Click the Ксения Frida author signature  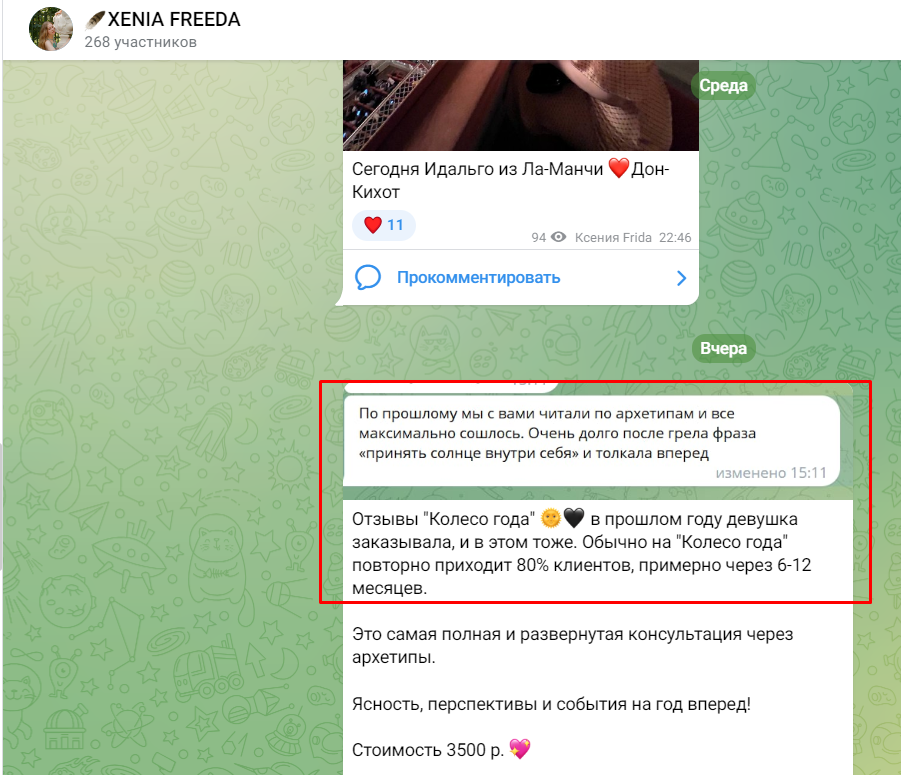point(613,237)
